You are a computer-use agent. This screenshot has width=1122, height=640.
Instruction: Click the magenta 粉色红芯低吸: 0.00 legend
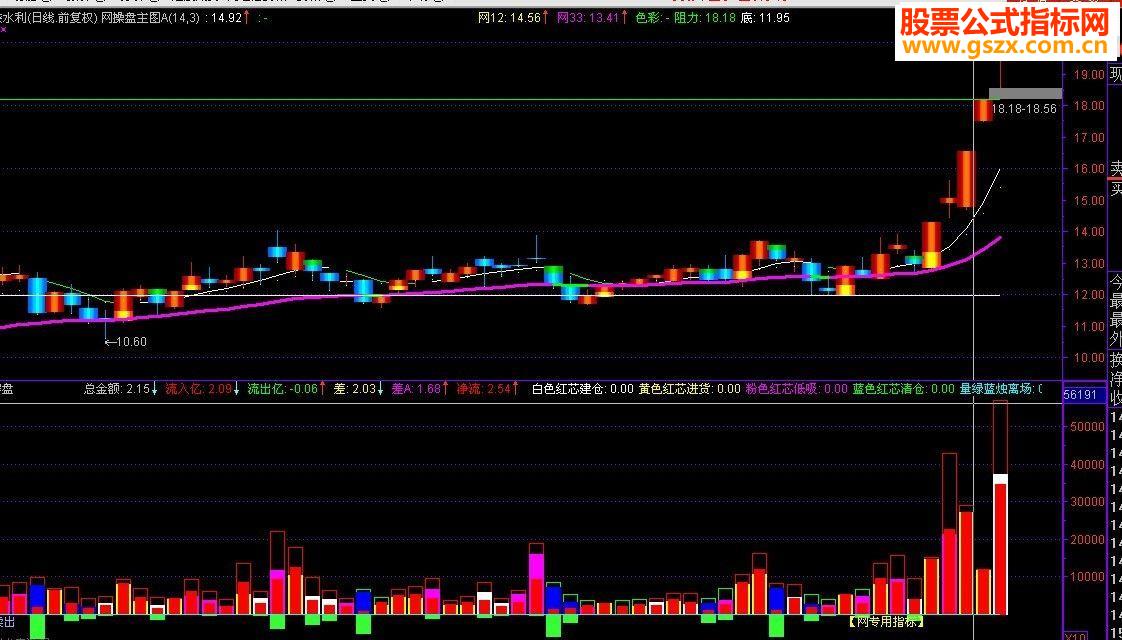click(x=796, y=389)
